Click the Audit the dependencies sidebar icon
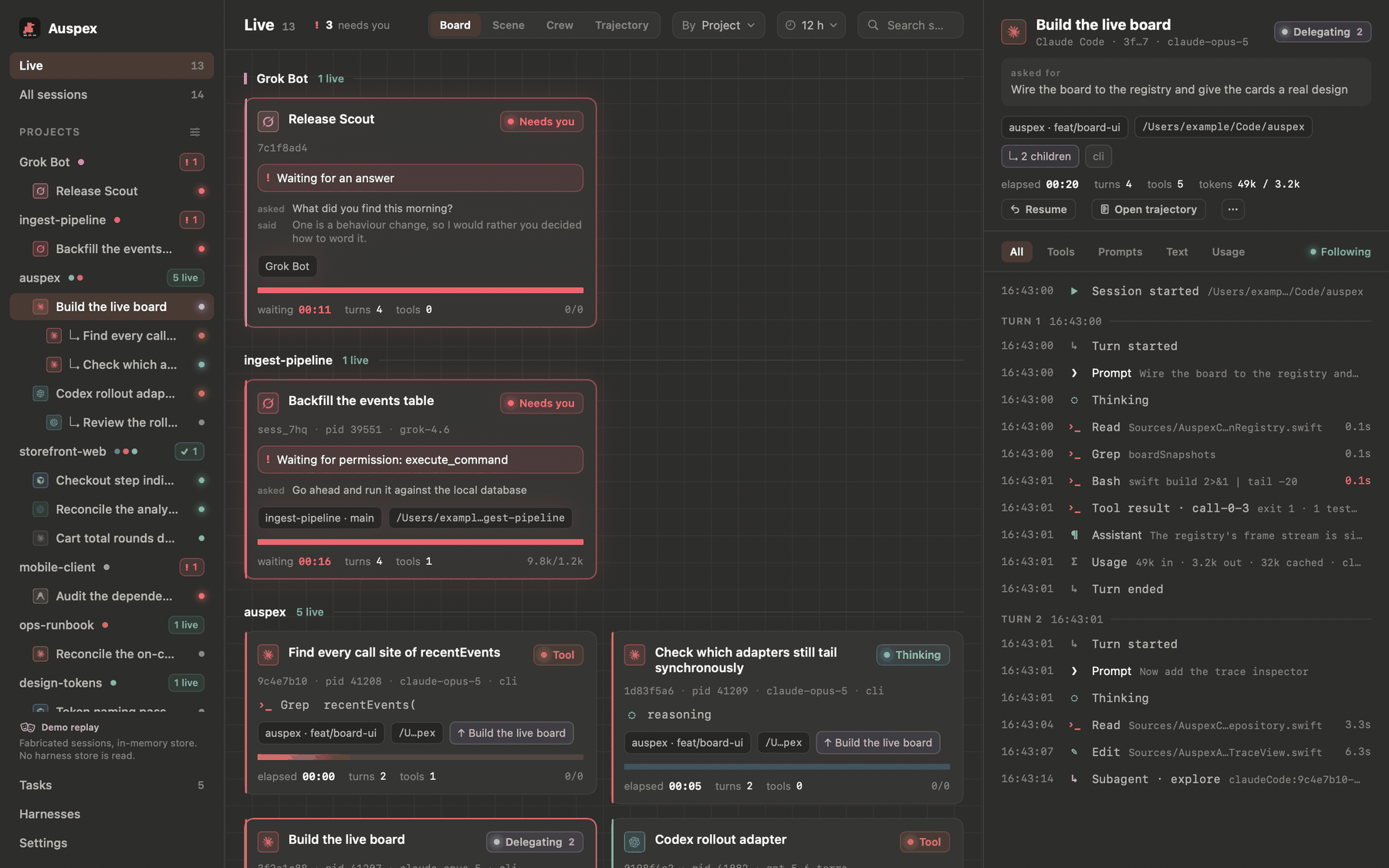The image size is (1389, 868). pos(41,596)
